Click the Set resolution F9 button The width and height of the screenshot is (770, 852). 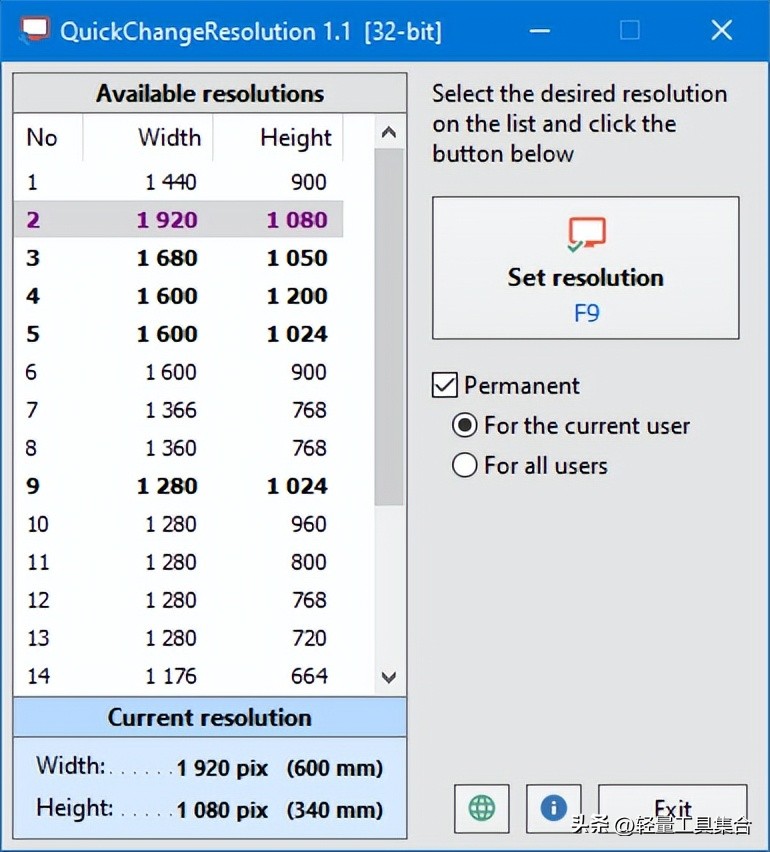click(585, 268)
